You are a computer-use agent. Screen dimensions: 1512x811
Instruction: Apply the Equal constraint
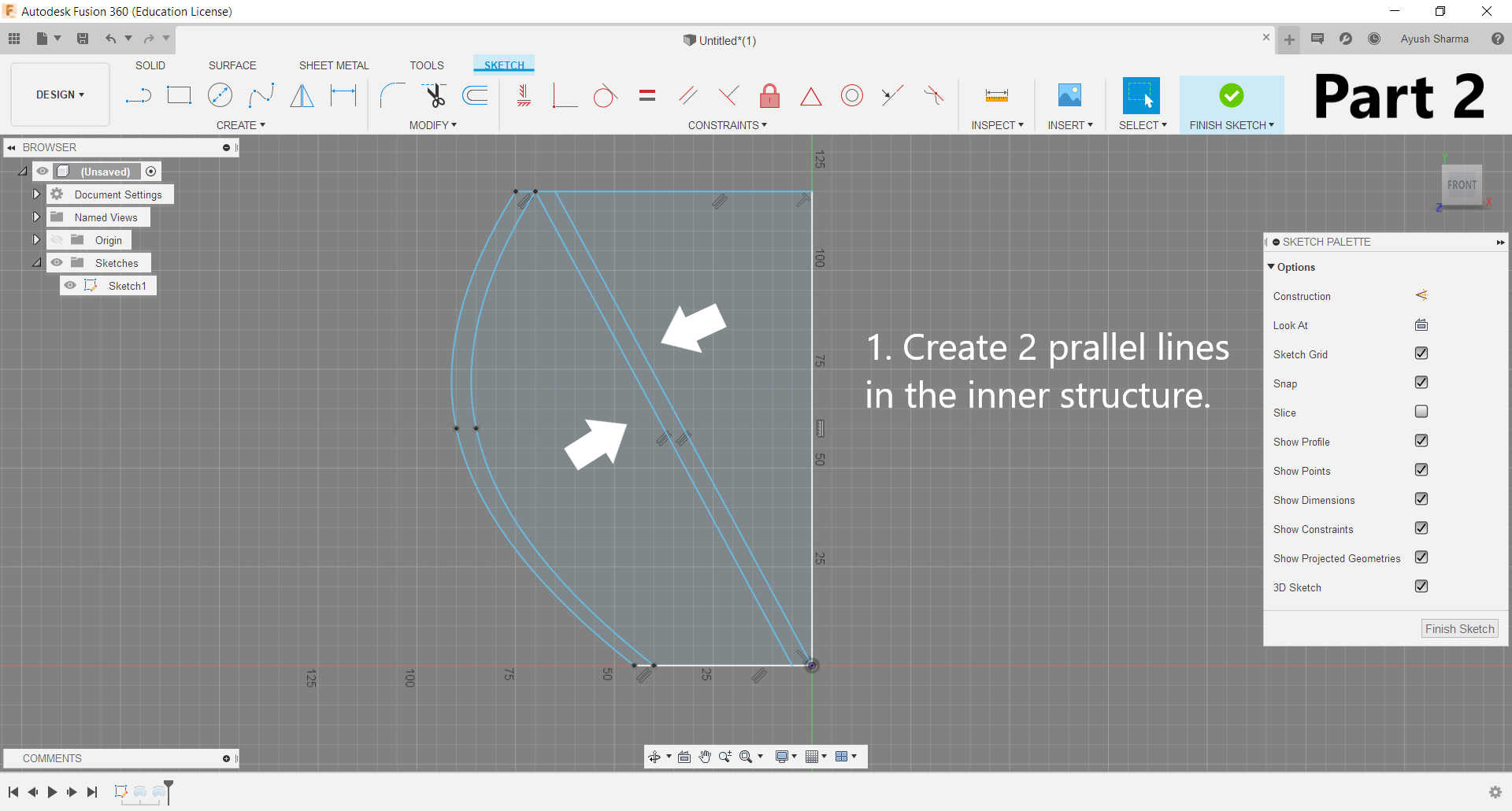647,96
